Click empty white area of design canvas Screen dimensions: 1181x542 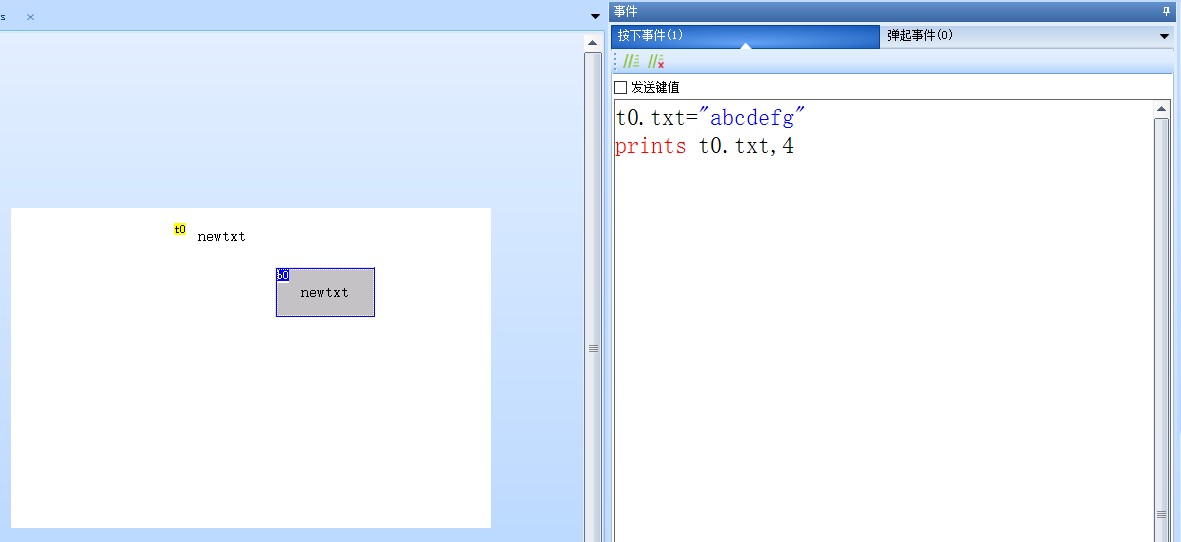250,420
